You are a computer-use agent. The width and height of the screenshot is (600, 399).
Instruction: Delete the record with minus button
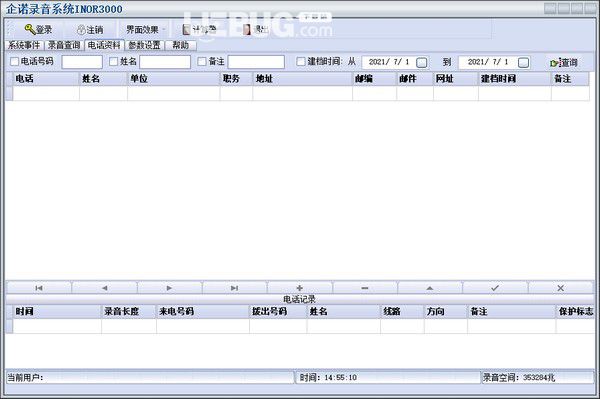(x=365, y=288)
